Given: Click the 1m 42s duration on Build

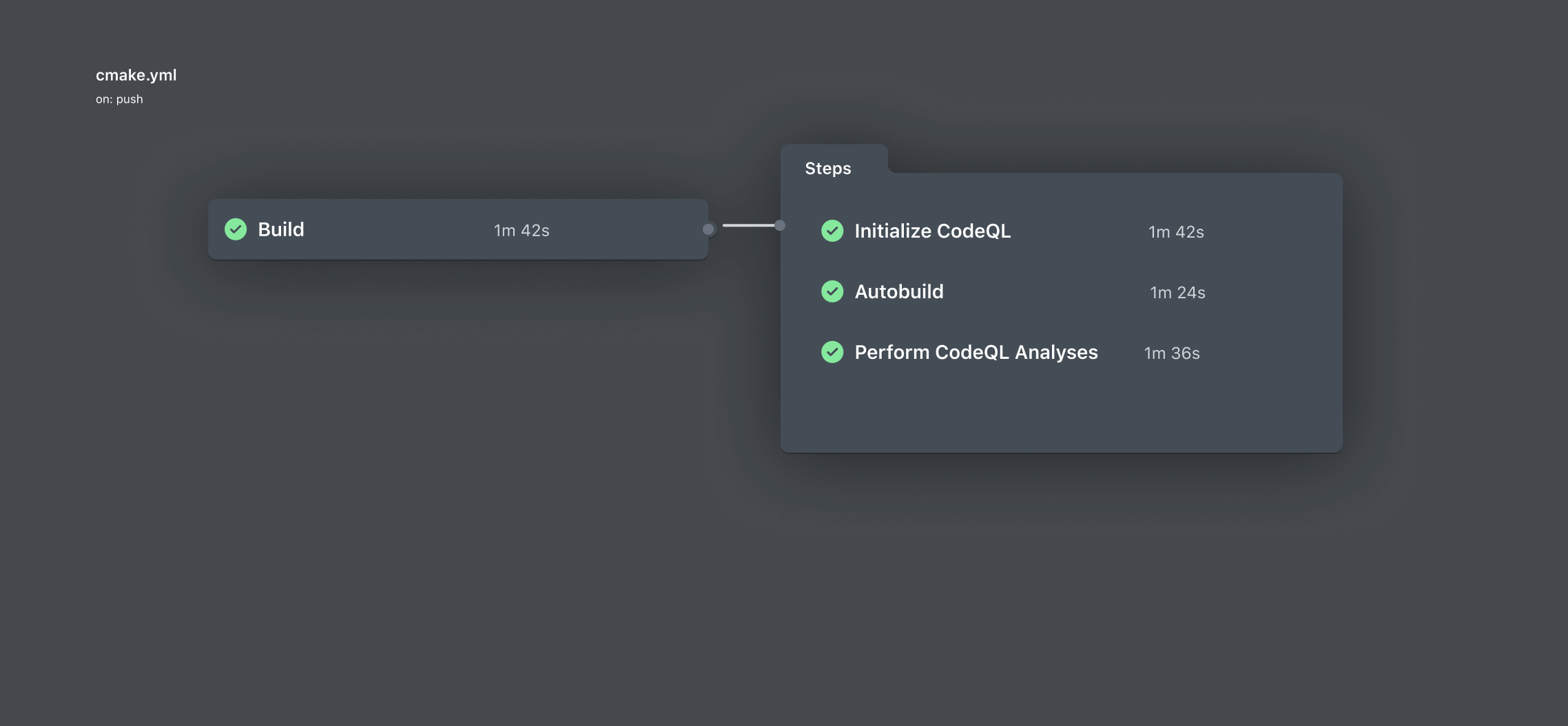Looking at the screenshot, I should (x=521, y=230).
